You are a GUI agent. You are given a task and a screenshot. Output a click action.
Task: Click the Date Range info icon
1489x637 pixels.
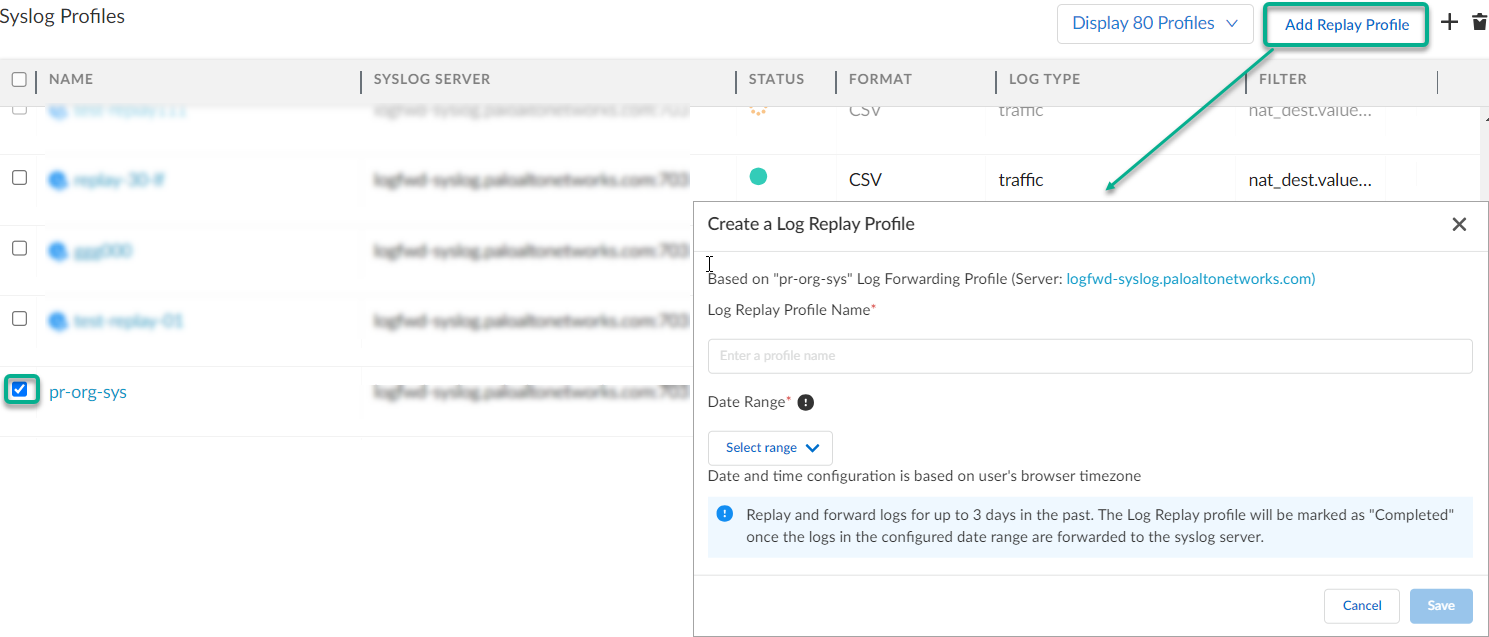click(806, 403)
